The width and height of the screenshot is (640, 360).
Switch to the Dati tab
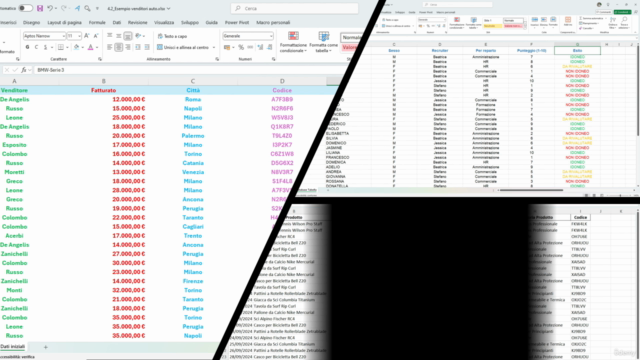point(117,22)
